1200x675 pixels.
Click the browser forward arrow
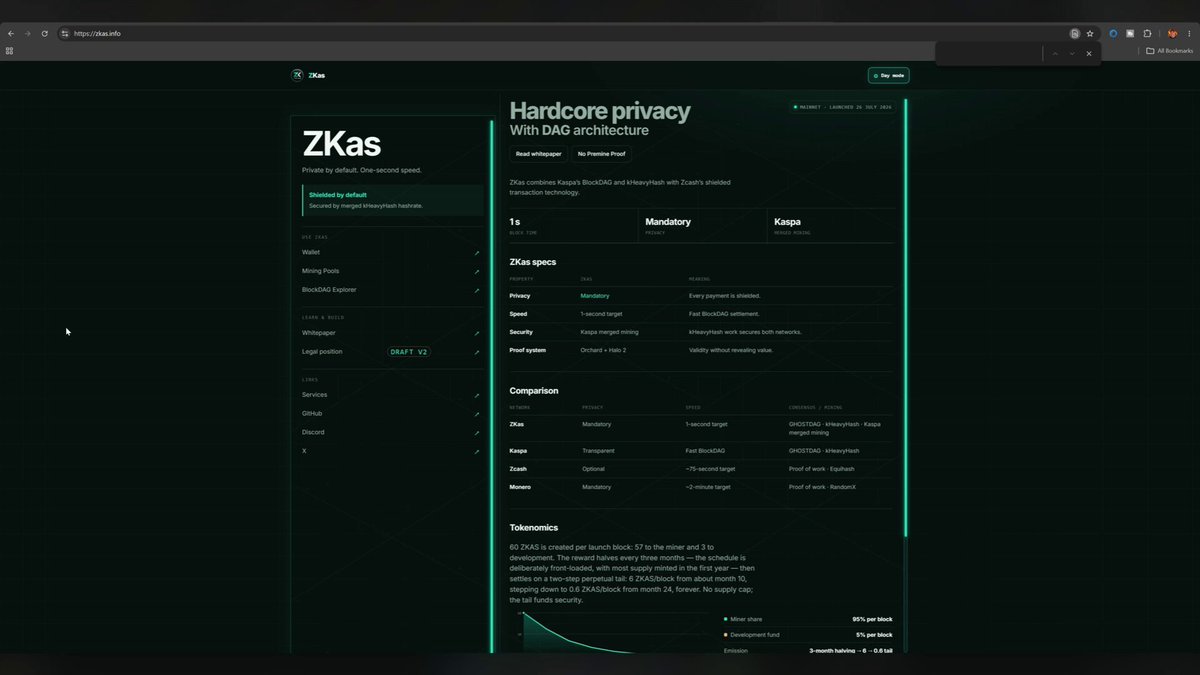click(x=27, y=33)
